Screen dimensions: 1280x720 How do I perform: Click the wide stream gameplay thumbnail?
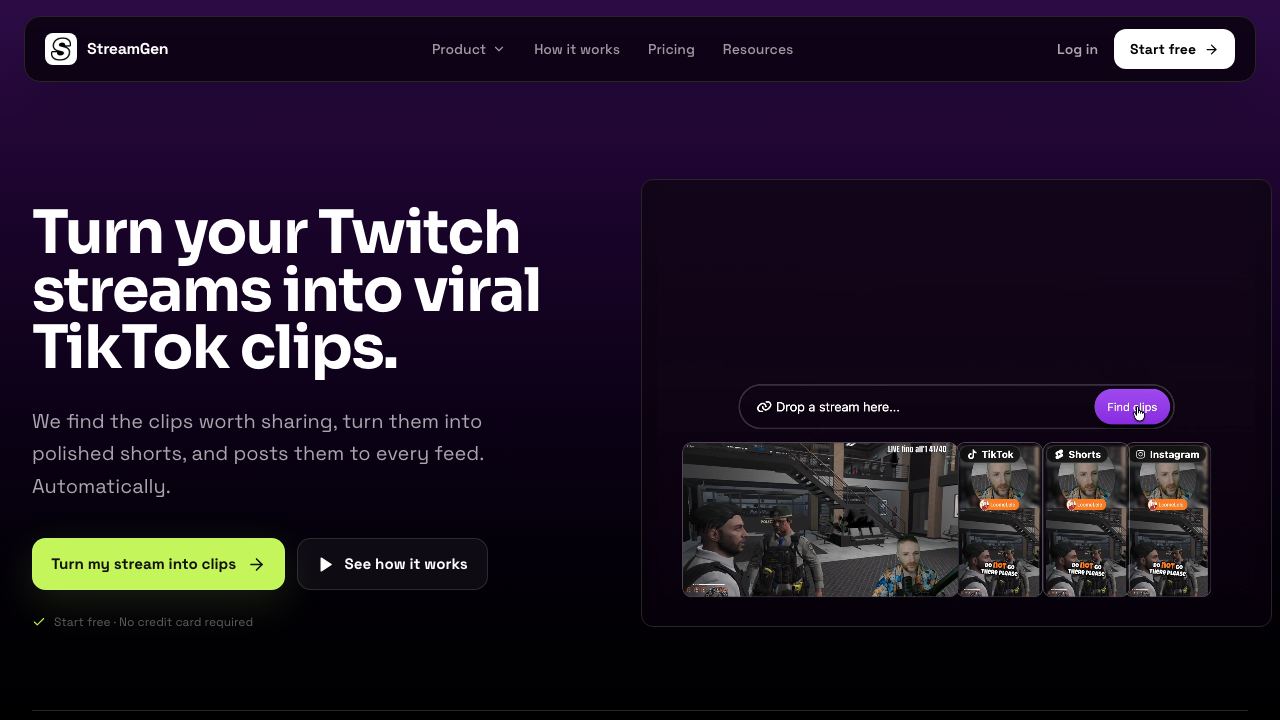(820, 520)
